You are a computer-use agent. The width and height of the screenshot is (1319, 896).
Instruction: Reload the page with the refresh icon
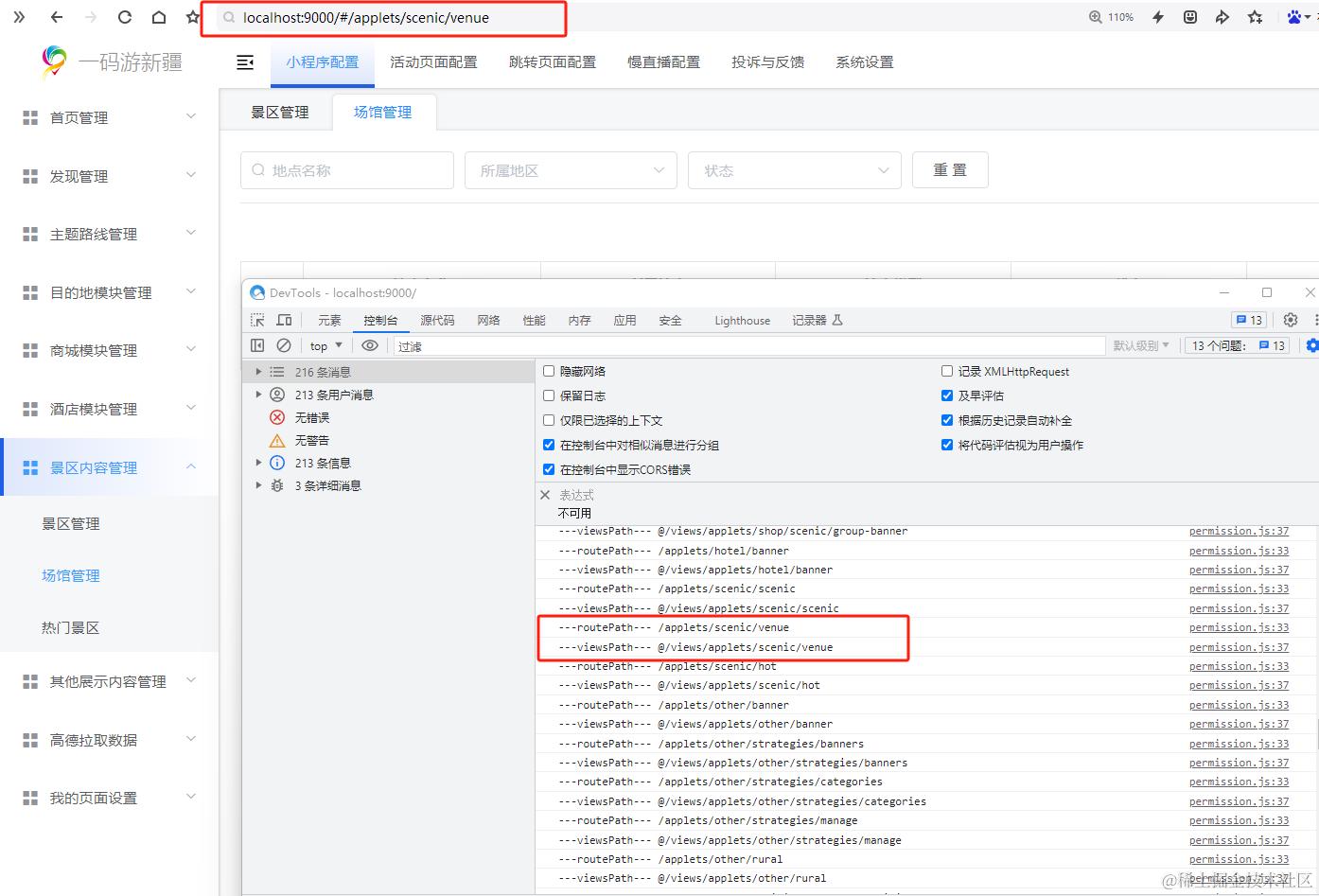(x=125, y=17)
